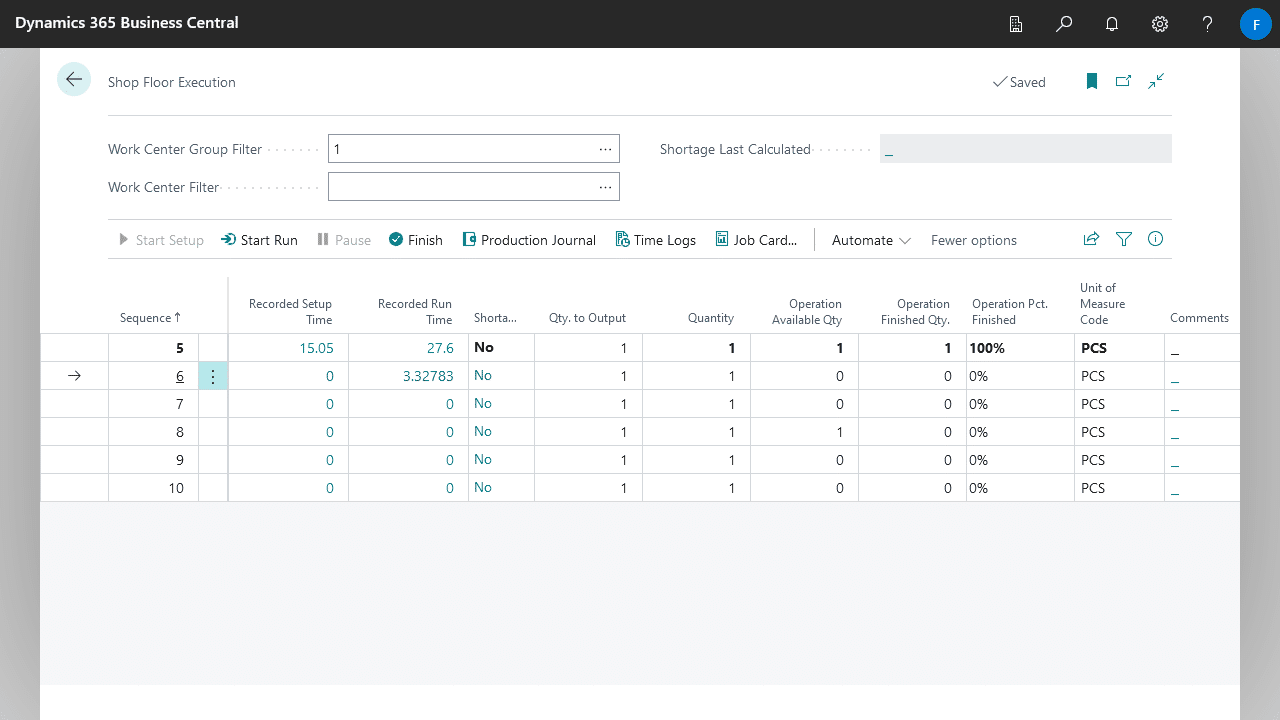Open the page search magnifier icon

point(1064,23)
